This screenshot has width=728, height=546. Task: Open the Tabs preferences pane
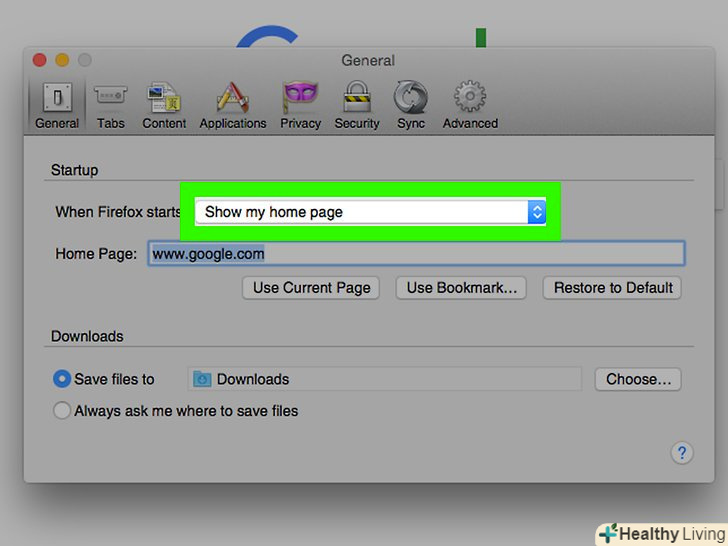click(110, 105)
